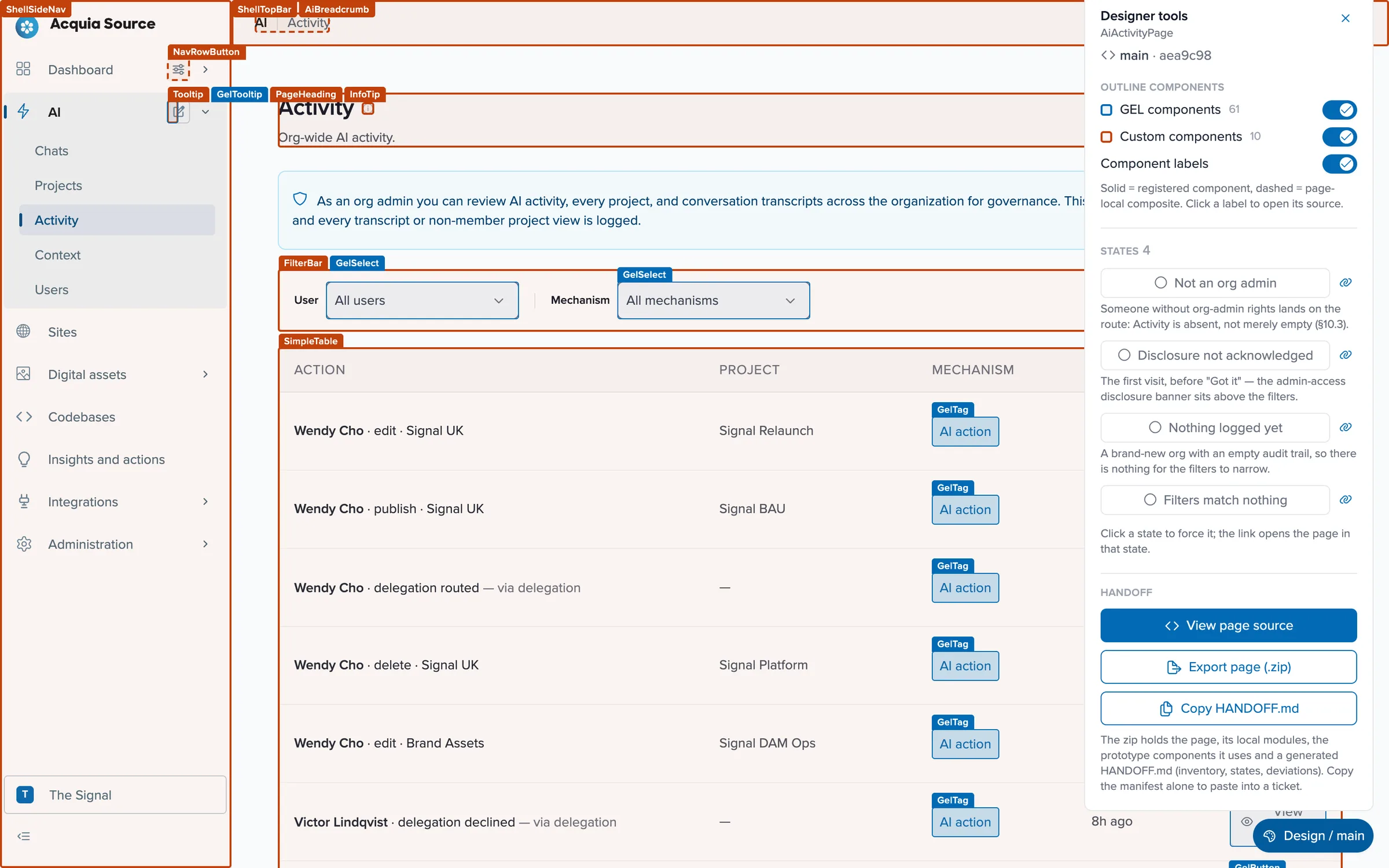Screen dimensions: 1389x868
Task: Click the AI breadcrumb link
Action: tap(261, 23)
